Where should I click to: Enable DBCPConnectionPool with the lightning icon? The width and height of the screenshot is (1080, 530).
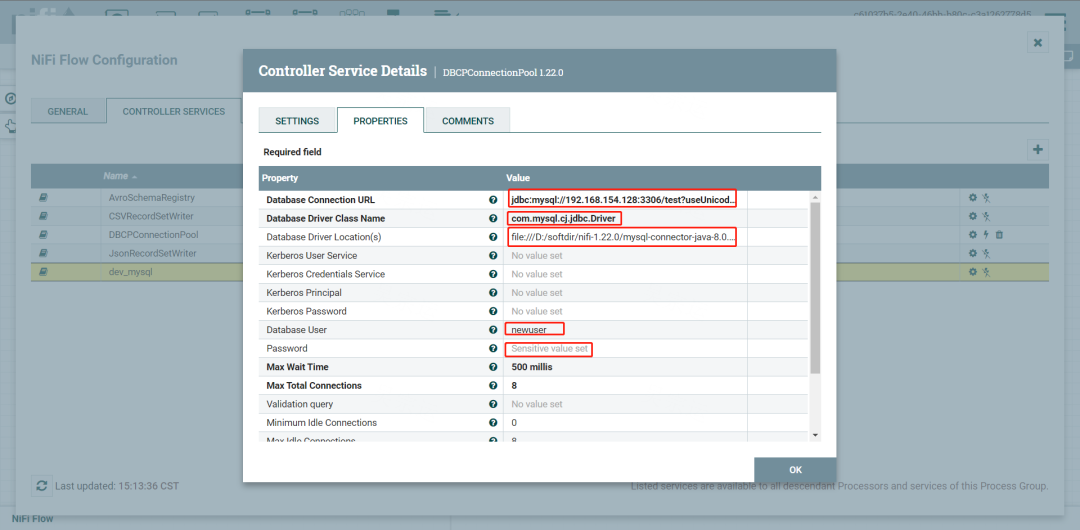coord(986,235)
